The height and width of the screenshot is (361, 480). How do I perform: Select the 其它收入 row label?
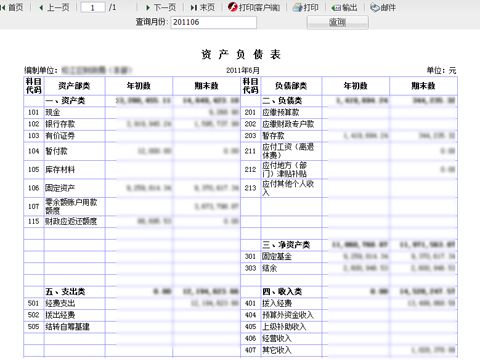(277, 350)
